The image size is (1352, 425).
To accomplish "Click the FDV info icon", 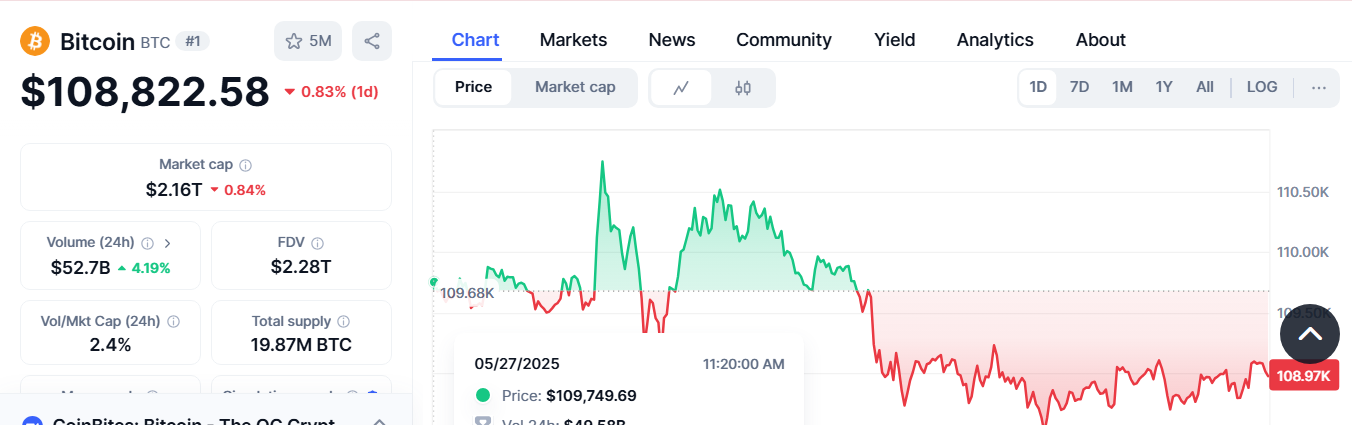I will pyautogui.click(x=318, y=243).
